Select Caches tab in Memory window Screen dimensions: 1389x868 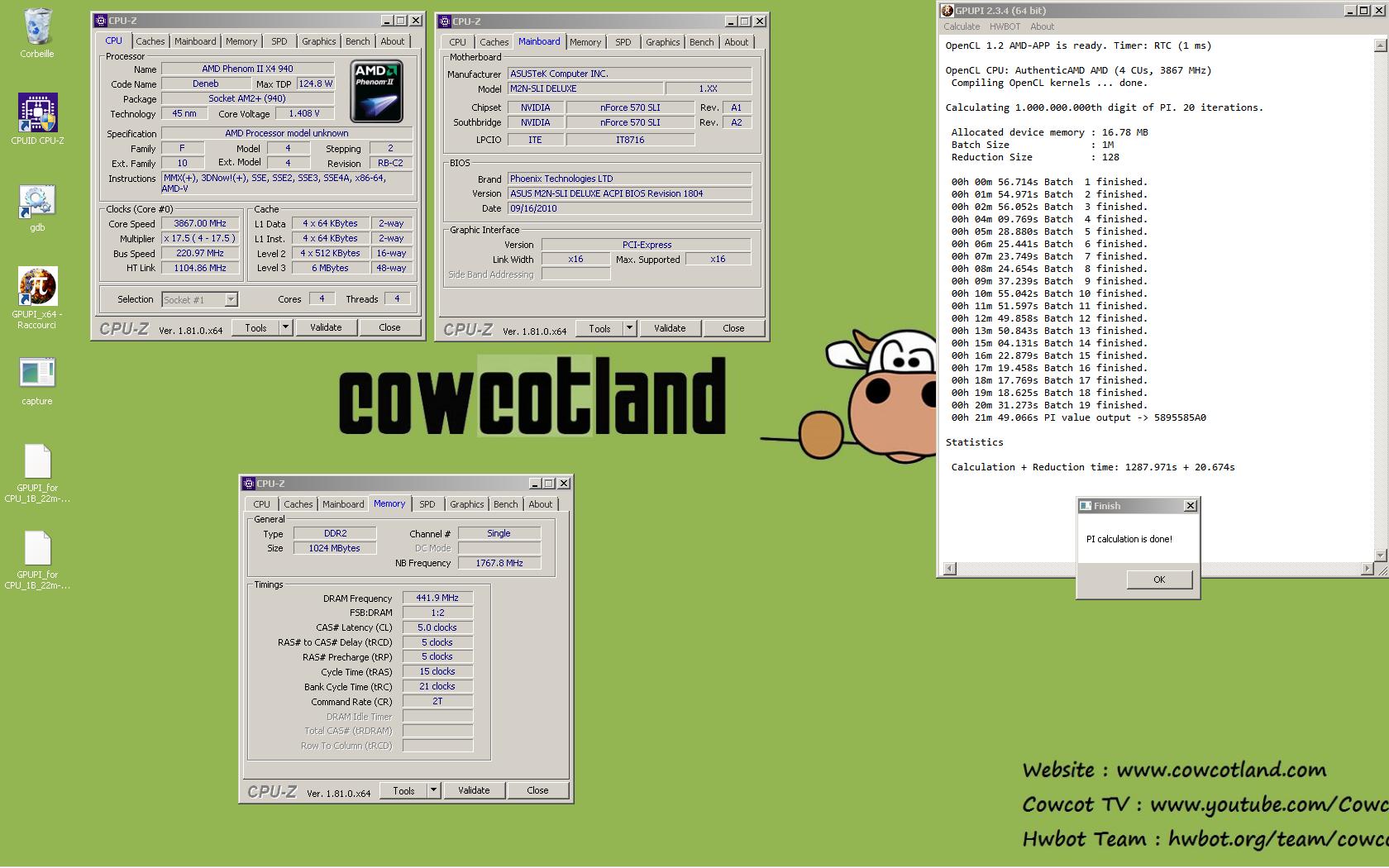pyautogui.click(x=298, y=504)
